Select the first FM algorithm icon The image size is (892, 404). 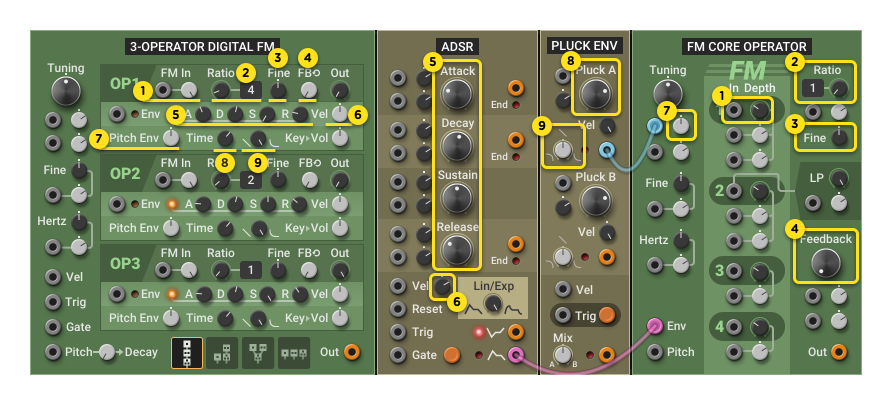pos(187,352)
